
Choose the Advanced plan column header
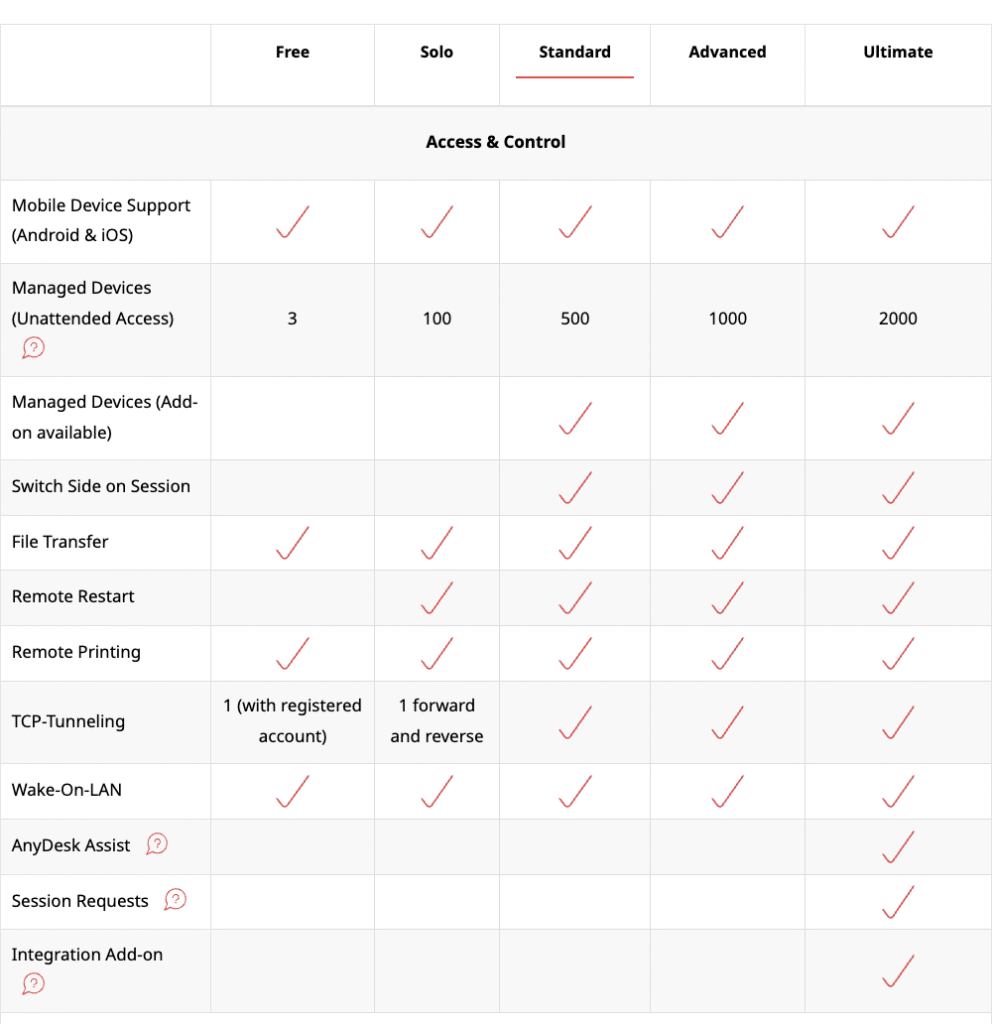click(x=727, y=52)
